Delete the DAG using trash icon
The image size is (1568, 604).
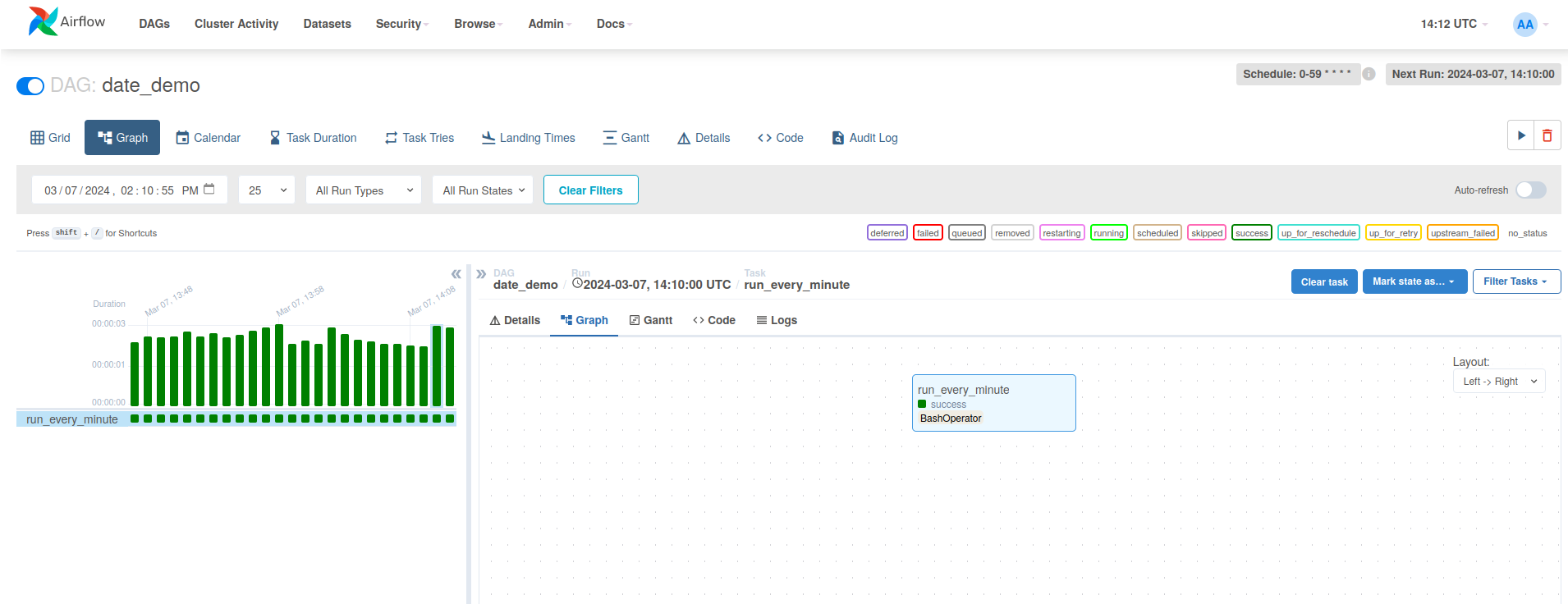(x=1547, y=135)
